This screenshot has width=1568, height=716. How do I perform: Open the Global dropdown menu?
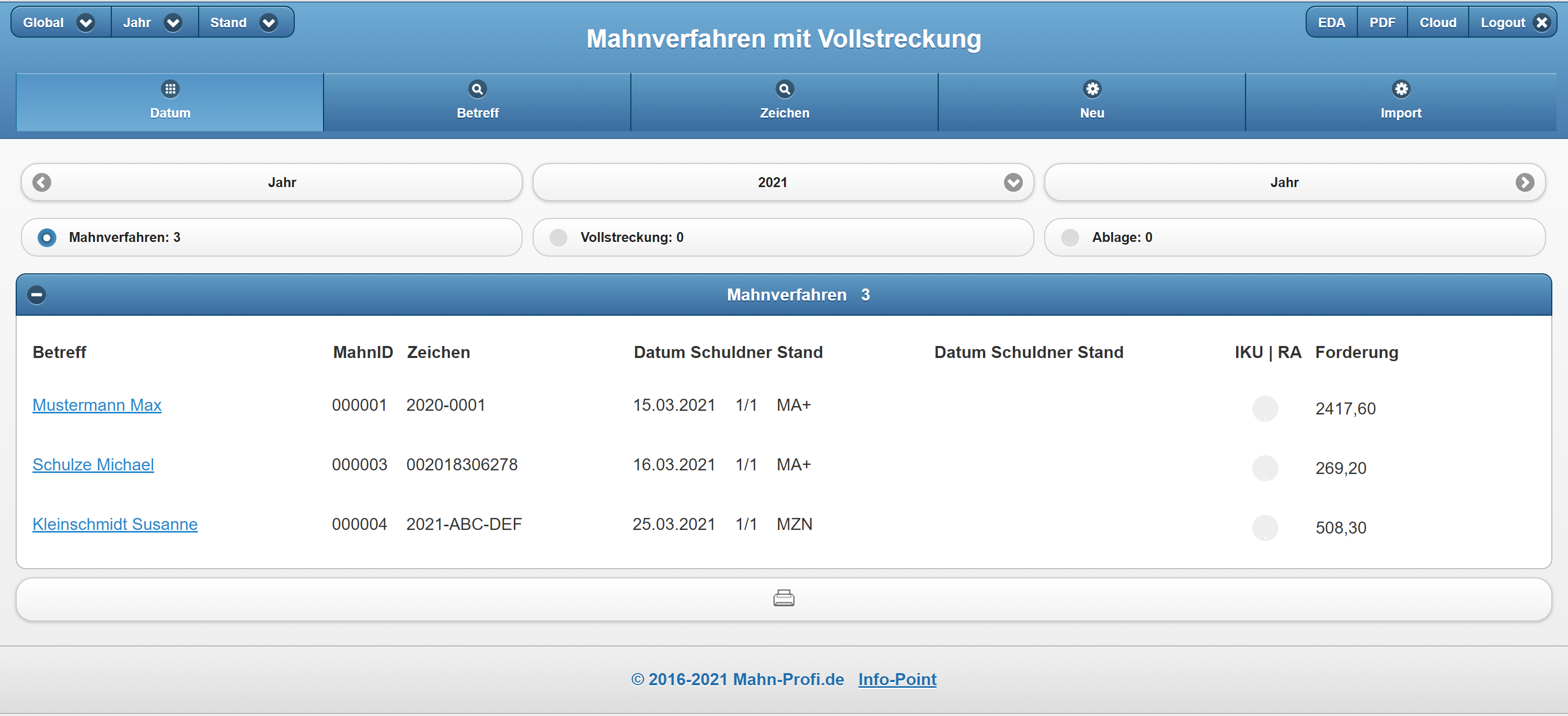point(60,22)
